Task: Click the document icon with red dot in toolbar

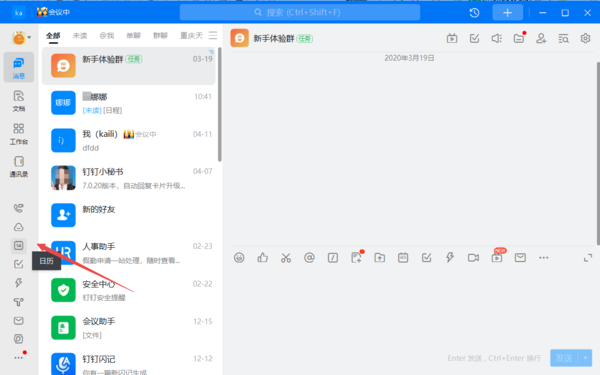Action: click(357, 257)
